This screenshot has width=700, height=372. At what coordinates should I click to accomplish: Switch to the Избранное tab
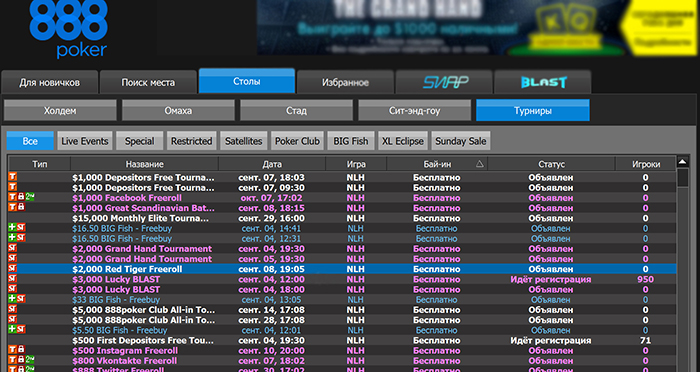(346, 82)
